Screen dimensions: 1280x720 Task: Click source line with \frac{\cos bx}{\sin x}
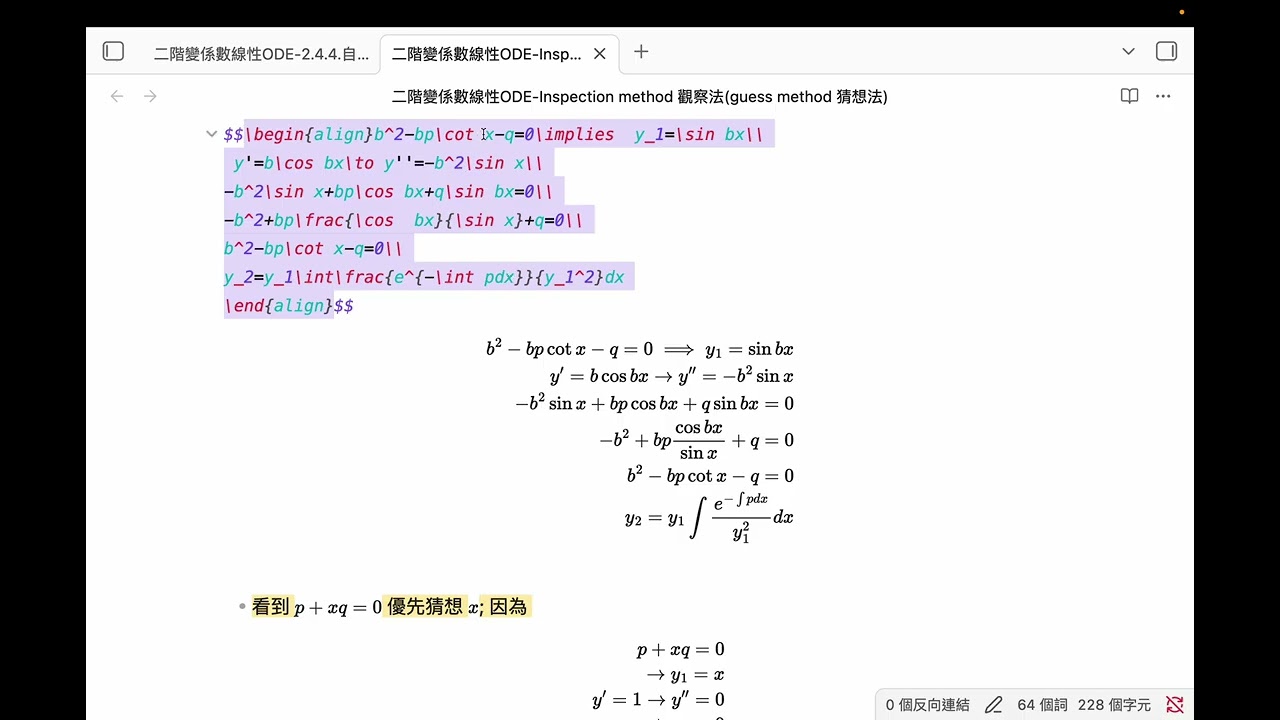pos(403,220)
